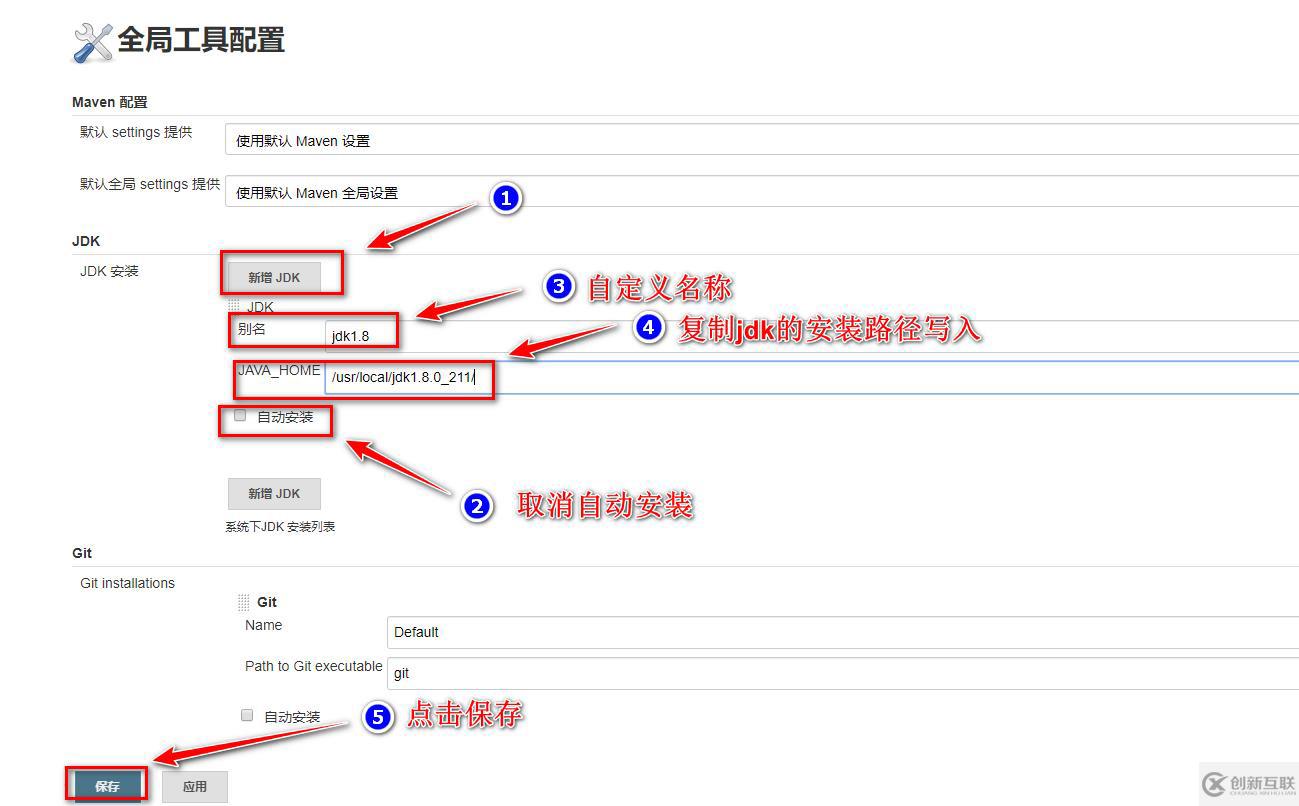Viewport: 1299px width, 806px height.
Task: Toggle the JDK 自动安装 checkbox
Action: coord(240,416)
